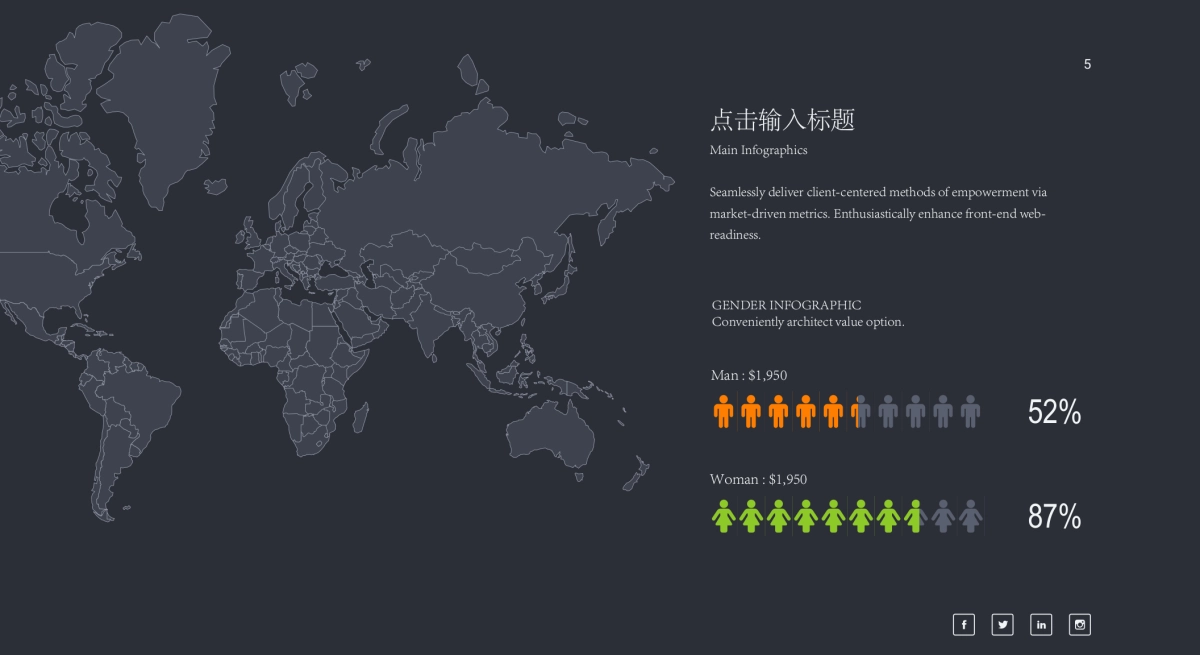Image resolution: width=1200 pixels, height=655 pixels.
Task: Click the 52% percentage indicator
Action: coord(1053,411)
